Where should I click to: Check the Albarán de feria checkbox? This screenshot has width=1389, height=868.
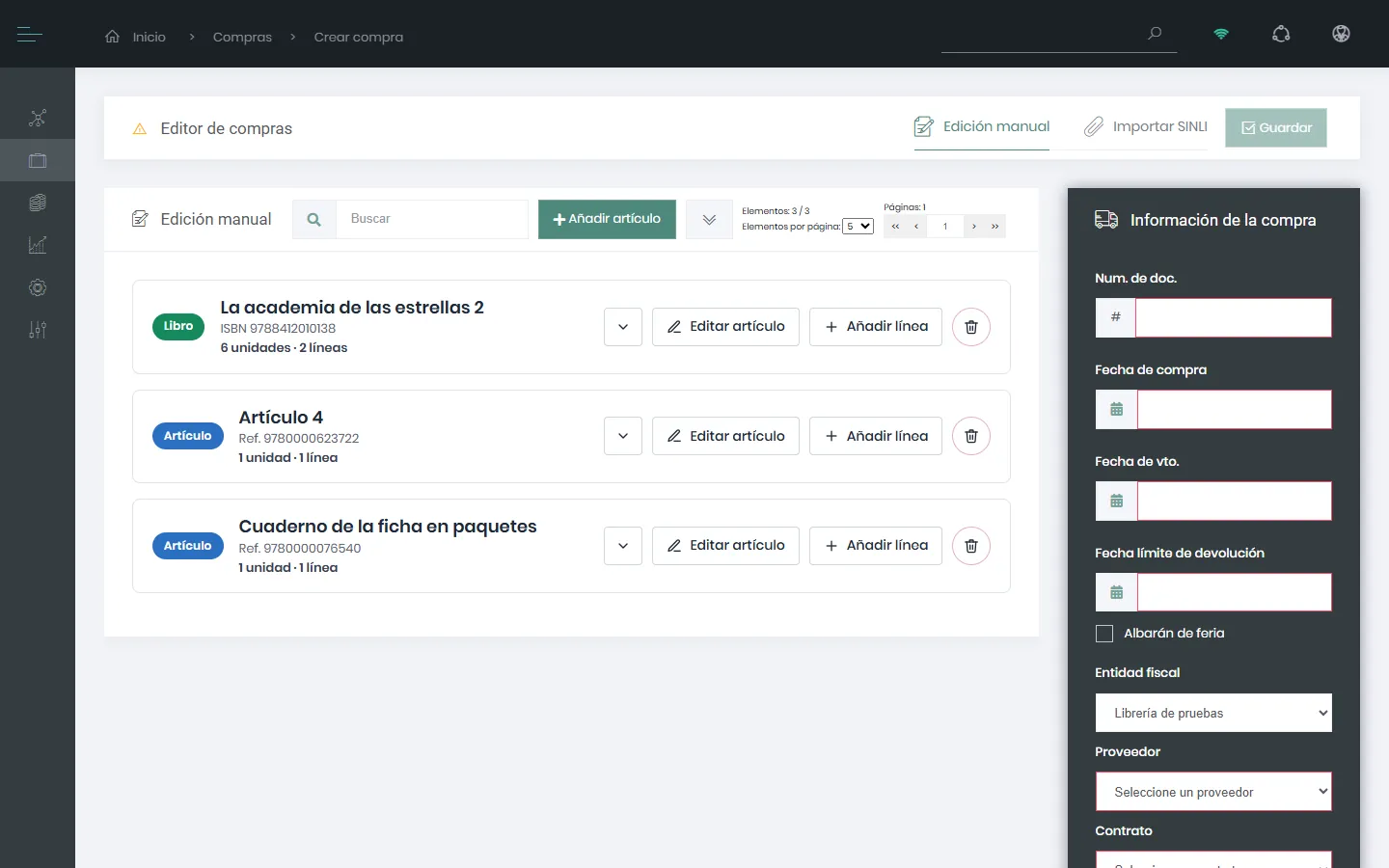pyautogui.click(x=1104, y=634)
